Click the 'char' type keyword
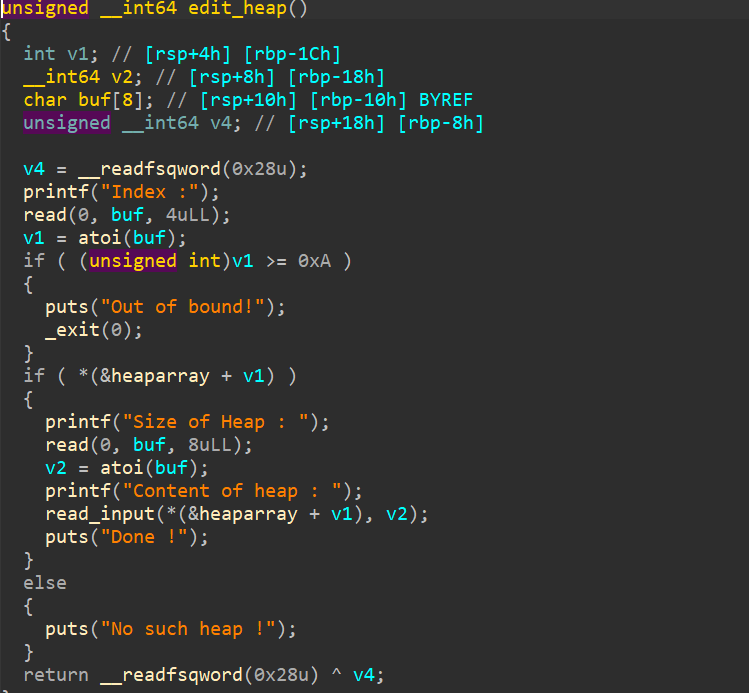The height and width of the screenshot is (693, 749). [x=45, y=100]
